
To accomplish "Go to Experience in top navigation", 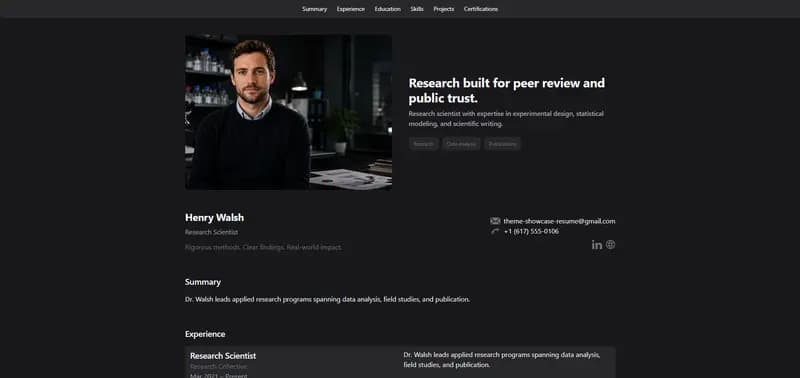I will [x=351, y=9].
